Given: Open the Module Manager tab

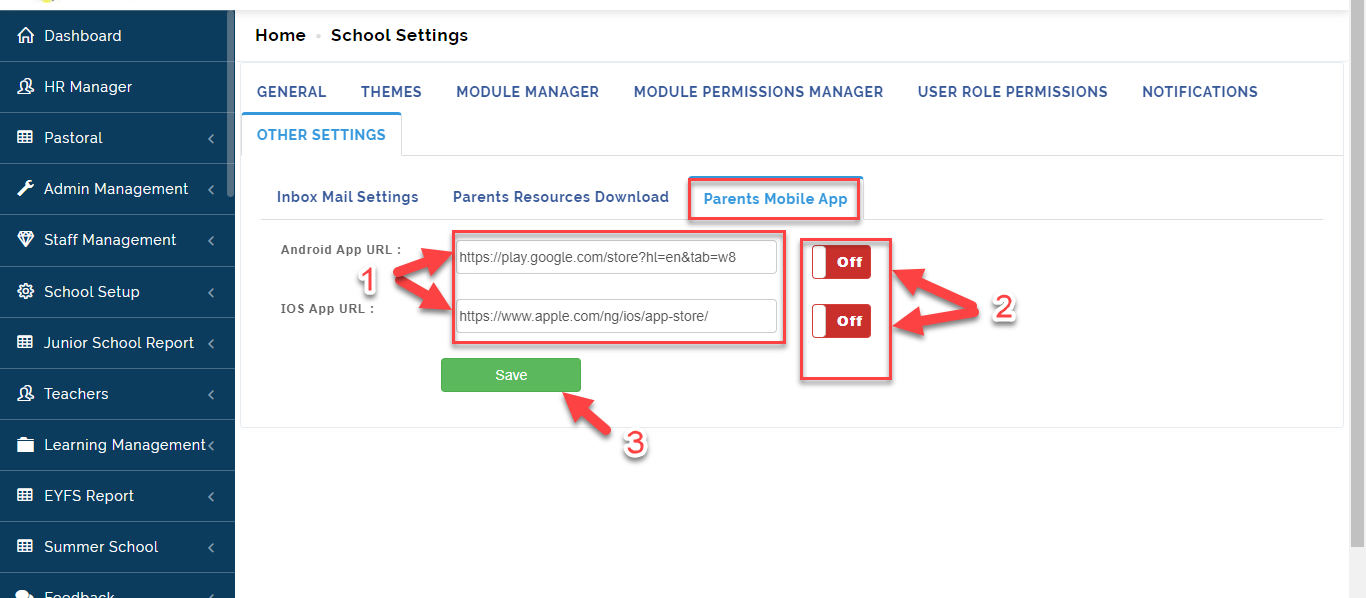Looking at the screenshot, I should [x=527, y=92].
